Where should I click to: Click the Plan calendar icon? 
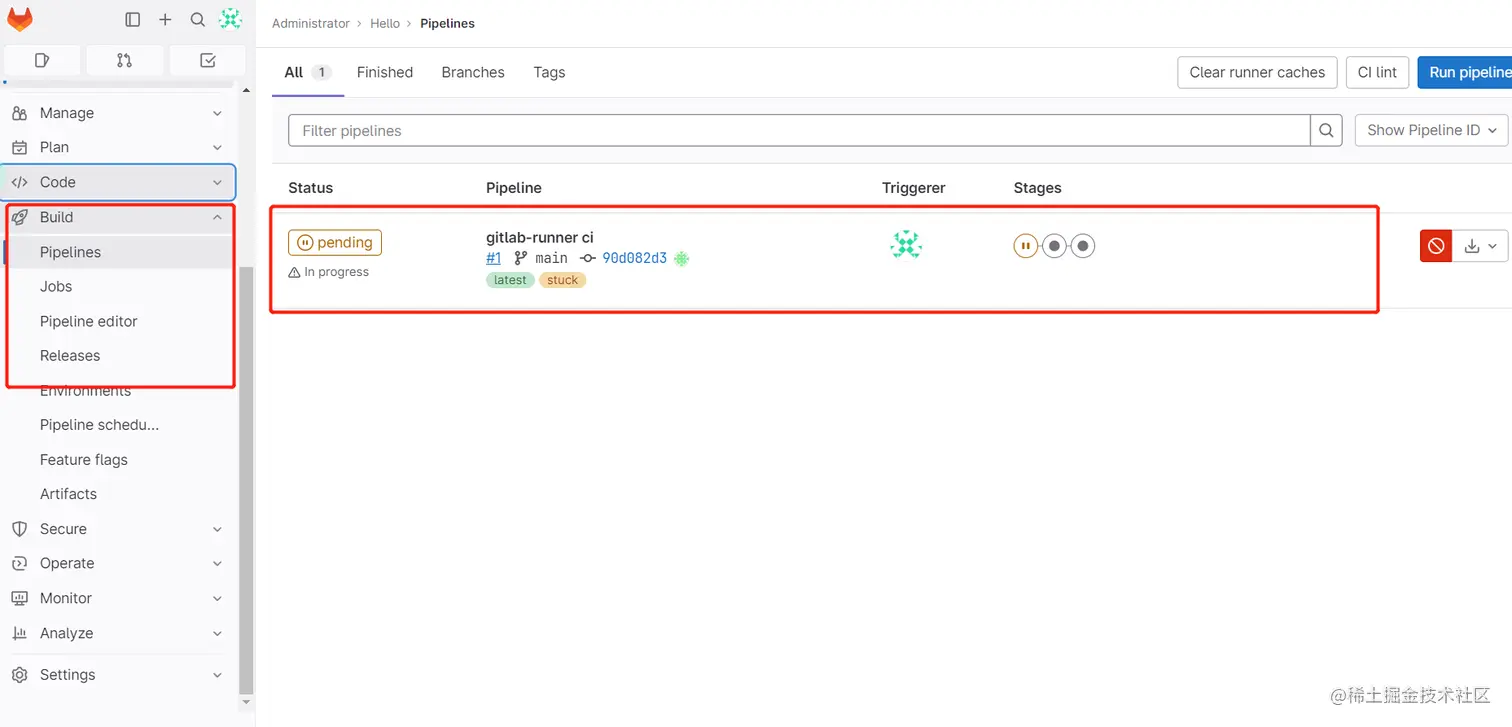20,147
